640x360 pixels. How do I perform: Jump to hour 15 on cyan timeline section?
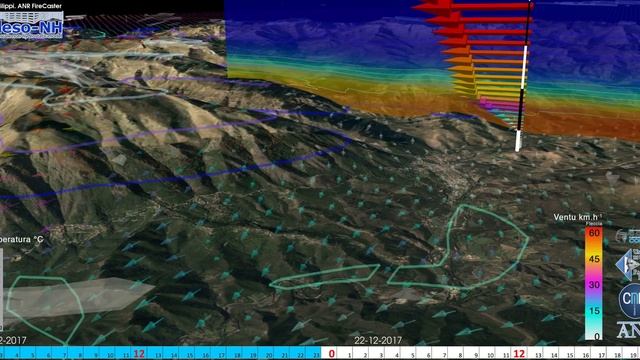tap(190, 356)
